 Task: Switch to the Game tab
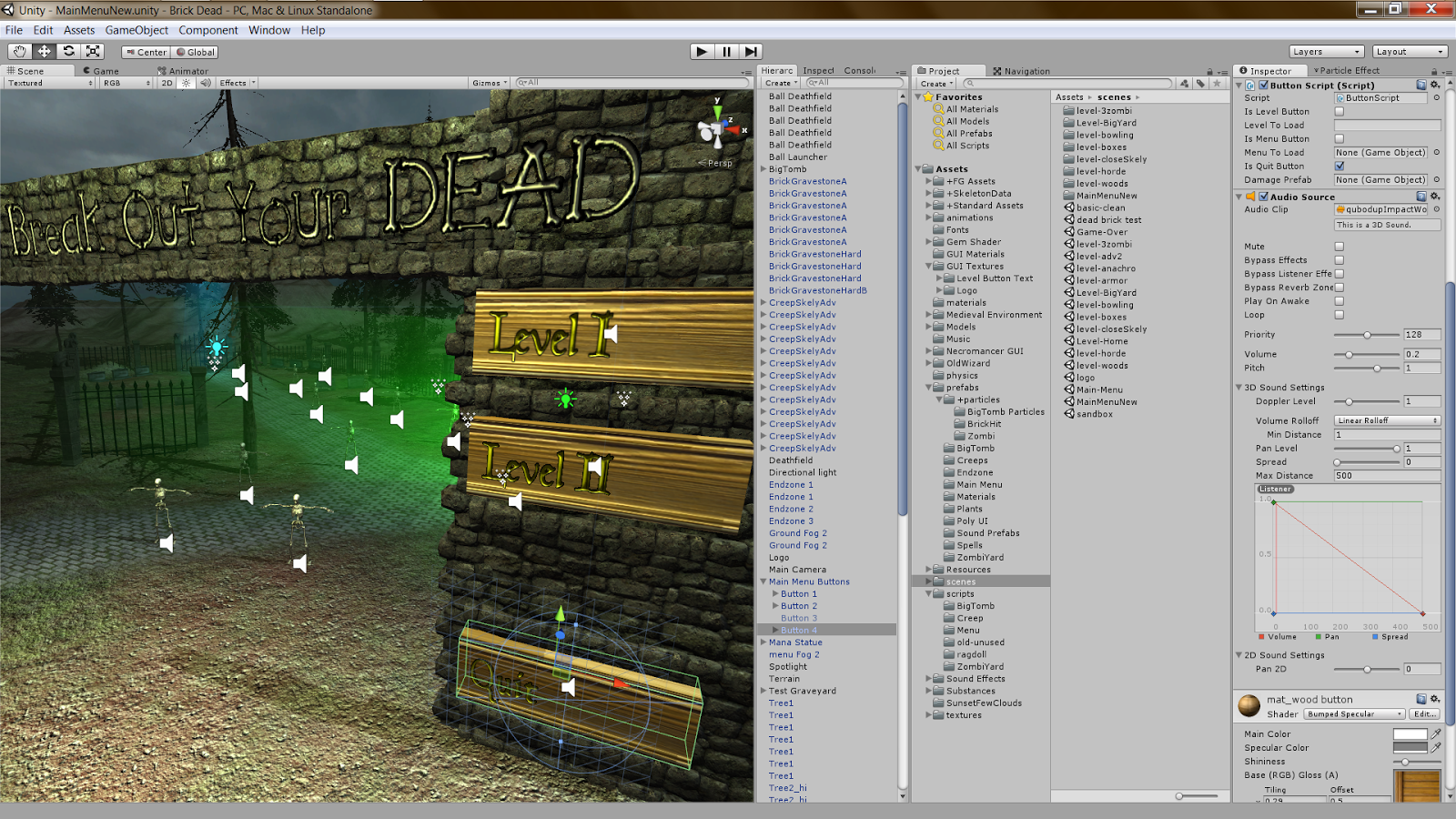pos(102,71)
